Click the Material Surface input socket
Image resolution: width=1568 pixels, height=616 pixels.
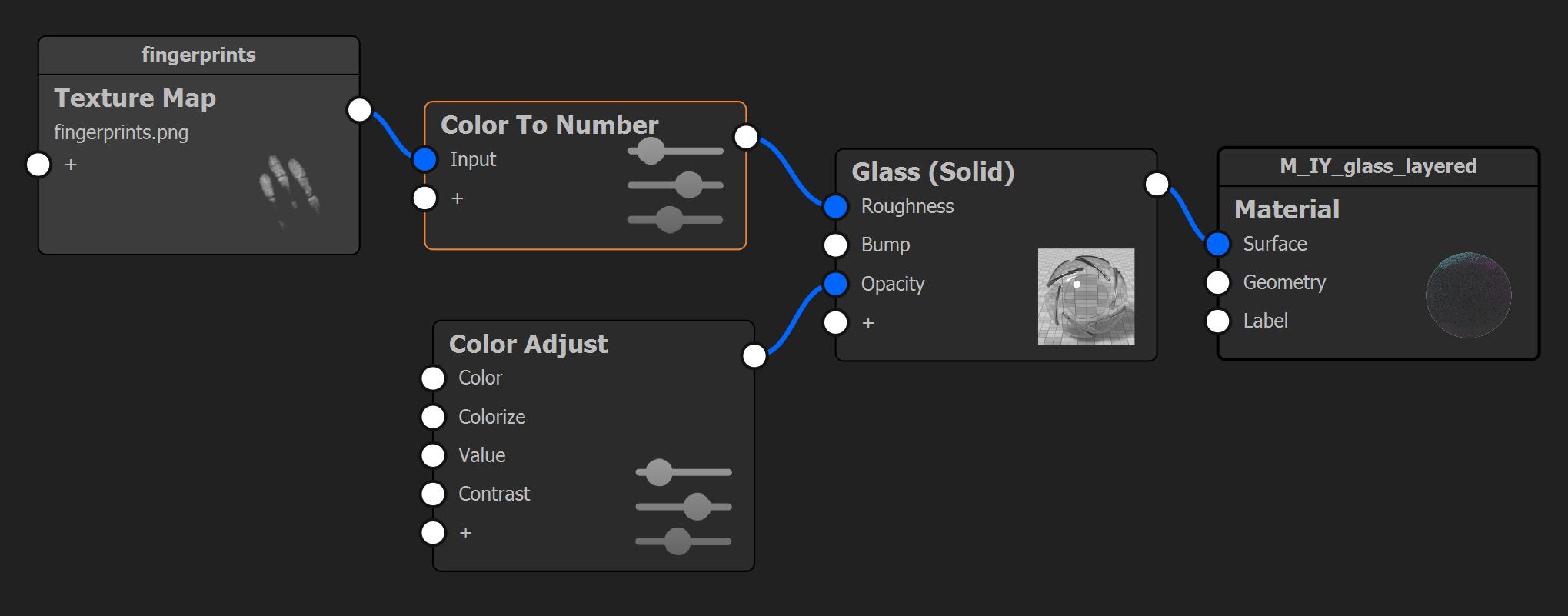coord(1217,244)
